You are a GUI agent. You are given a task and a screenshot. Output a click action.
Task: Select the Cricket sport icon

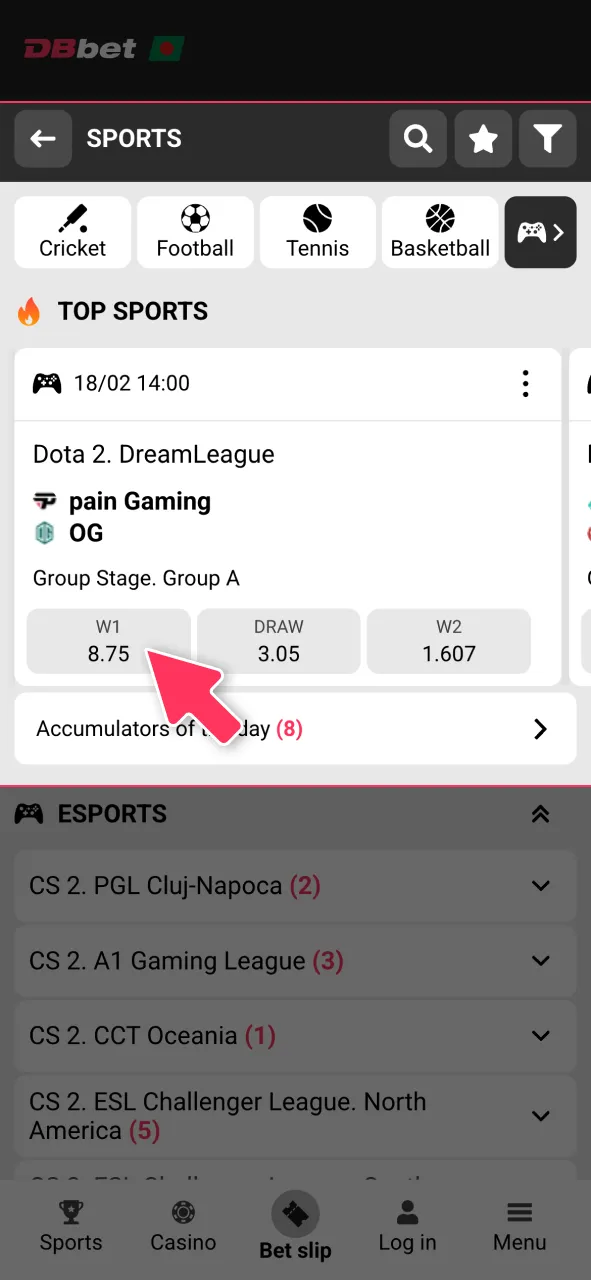click(x=72, y=232)
